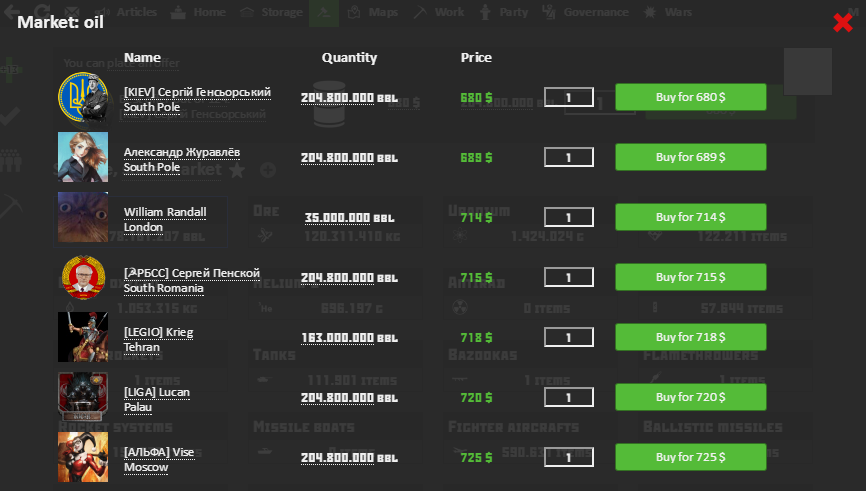Viewport: 866px width, 491px height.
Task: Close the oil market window
Action: [843, 22]
